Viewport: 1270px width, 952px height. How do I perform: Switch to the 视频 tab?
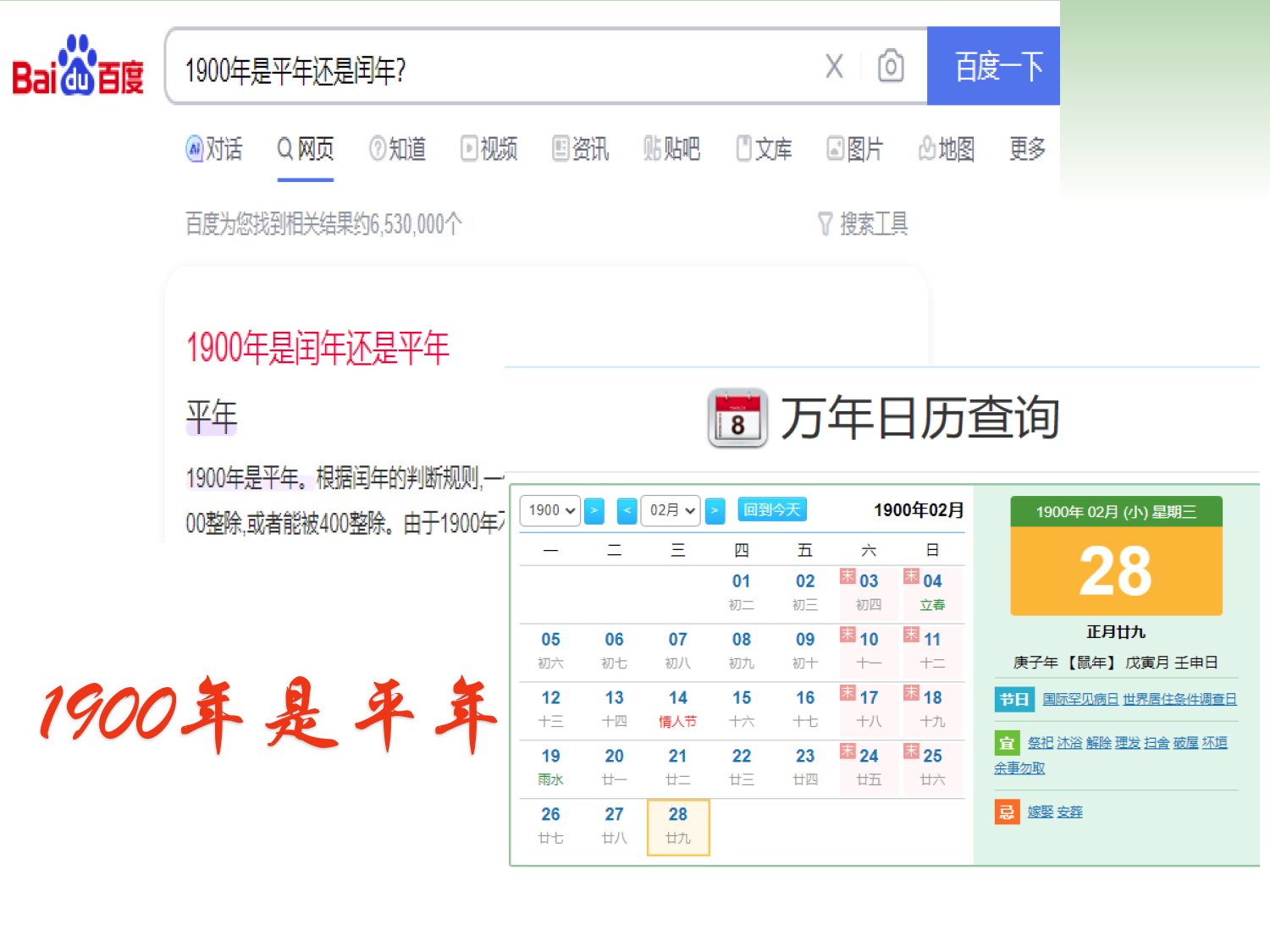pos(489,150)
